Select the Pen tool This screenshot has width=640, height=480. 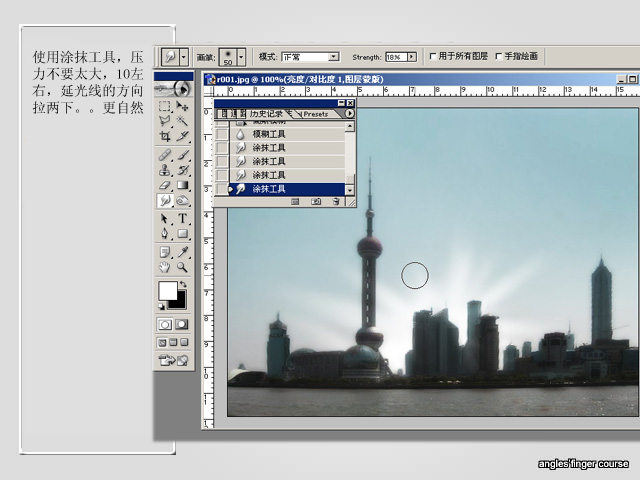164,233
